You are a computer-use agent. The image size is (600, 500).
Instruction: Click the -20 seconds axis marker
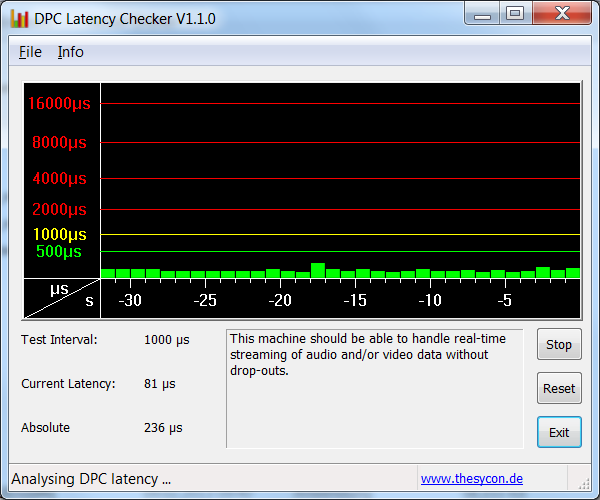pyautogui.click(x=280, y=300)
